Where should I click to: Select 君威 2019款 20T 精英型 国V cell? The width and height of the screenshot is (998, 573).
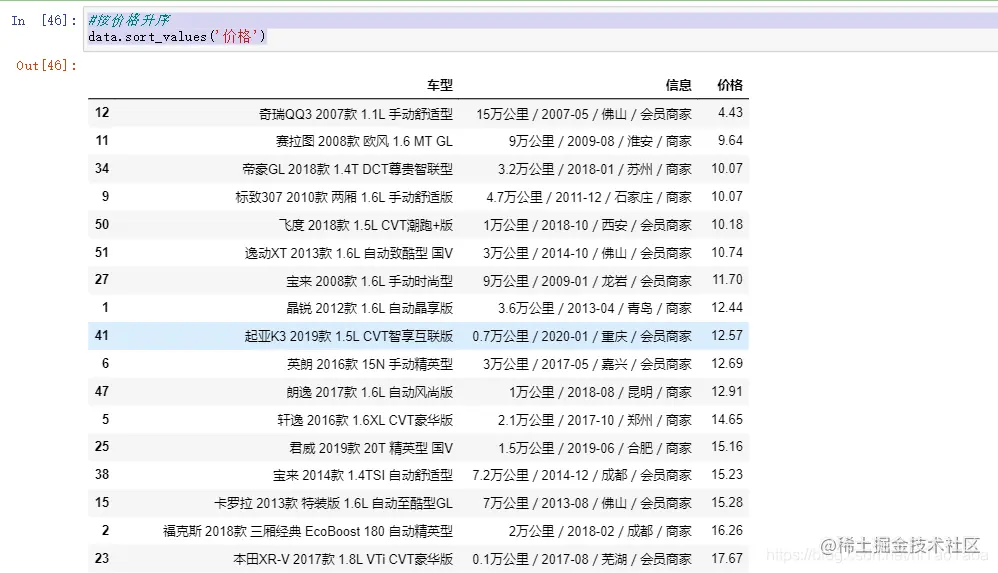(371, 448)
